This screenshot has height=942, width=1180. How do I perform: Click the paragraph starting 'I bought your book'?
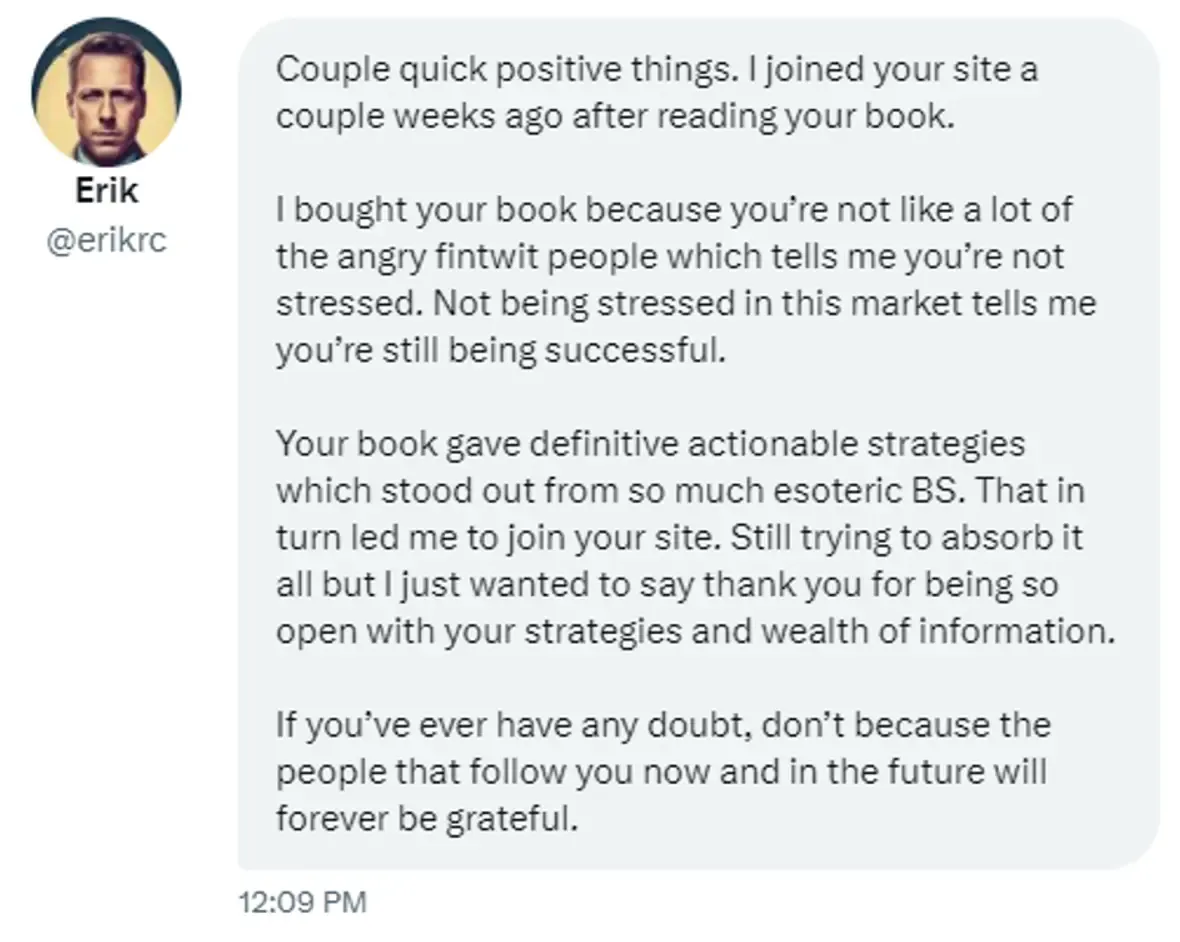[x=686, y=280]
